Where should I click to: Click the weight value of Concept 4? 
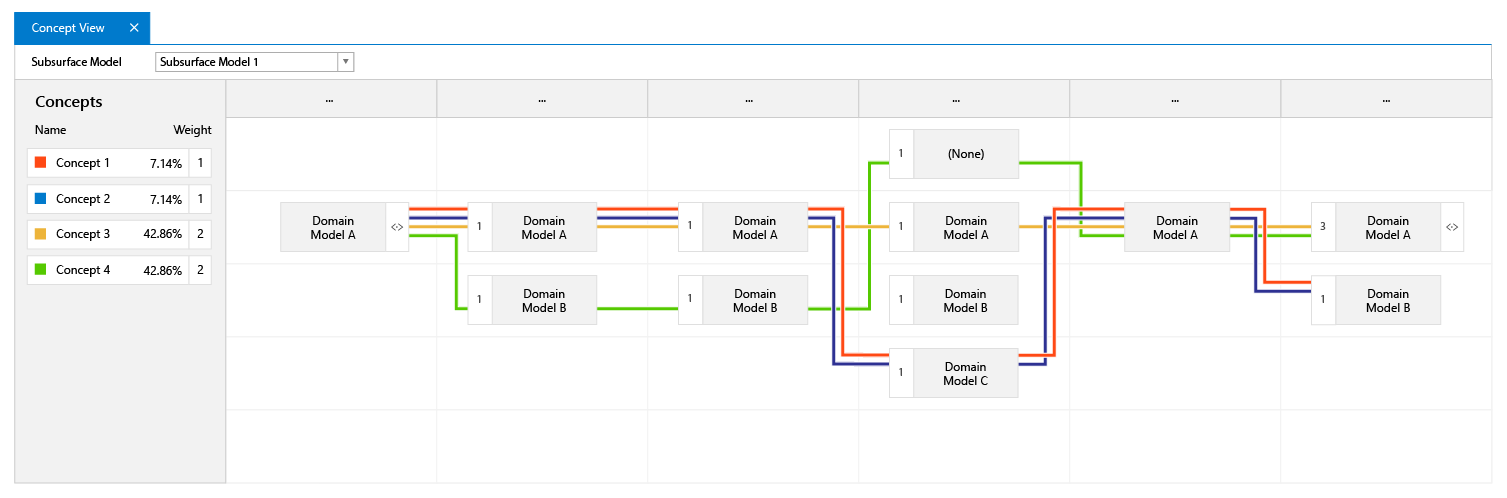click(200, 270)
